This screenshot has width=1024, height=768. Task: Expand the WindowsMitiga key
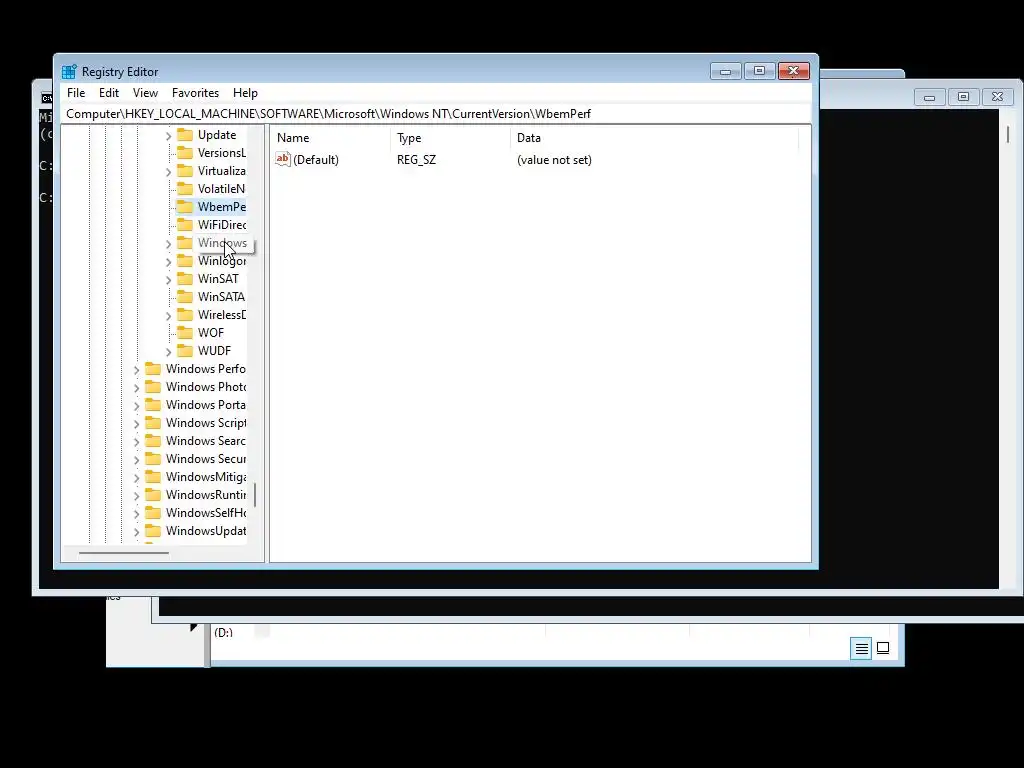click(x=136, y=477)
